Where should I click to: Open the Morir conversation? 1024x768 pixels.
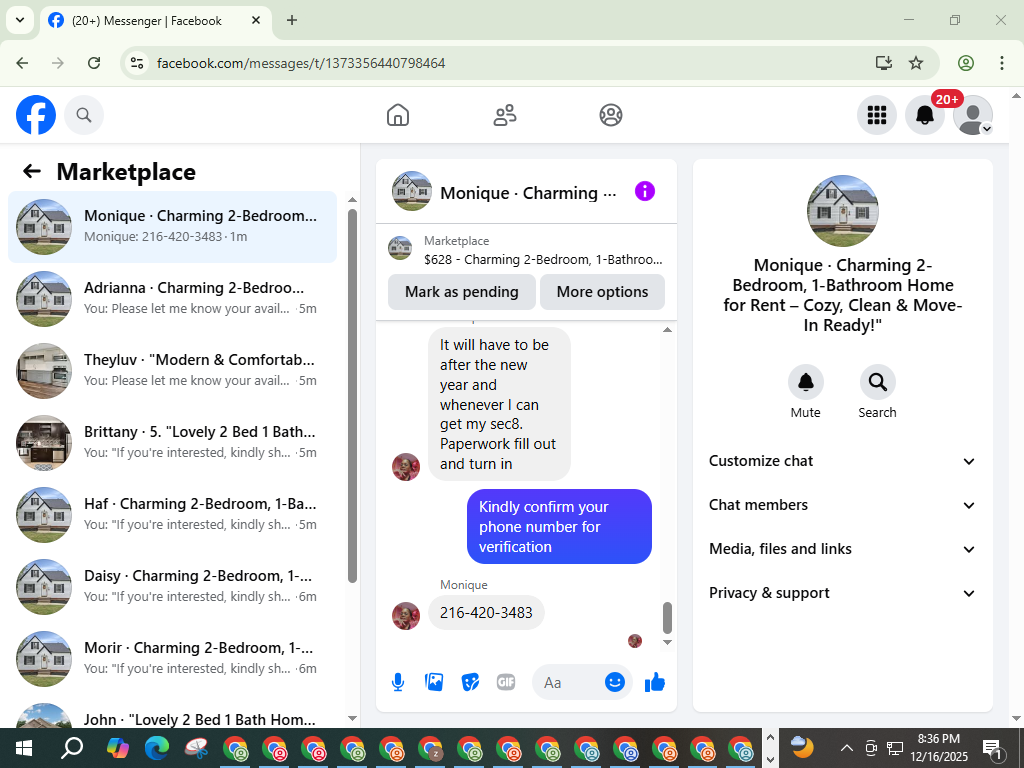click(172, 658)
